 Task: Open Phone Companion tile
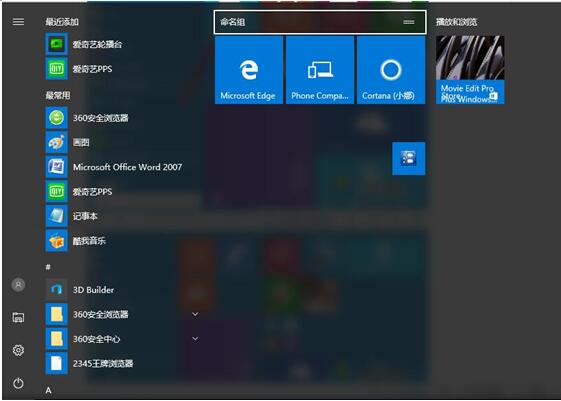coord(320,70)
